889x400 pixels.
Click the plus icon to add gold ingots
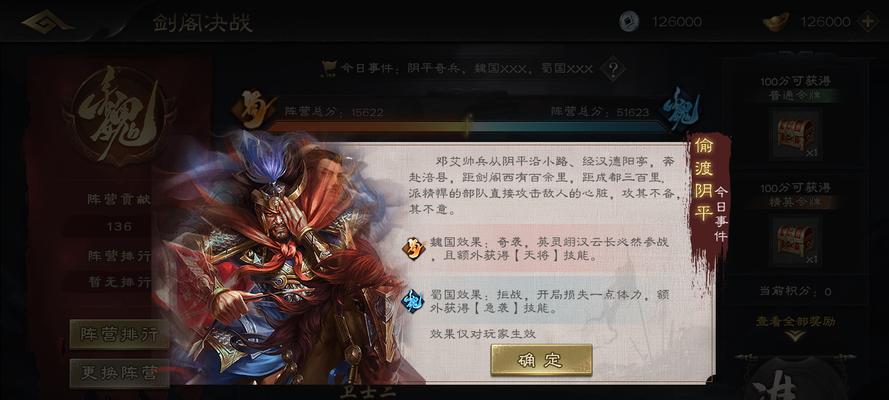coord(867,22)
